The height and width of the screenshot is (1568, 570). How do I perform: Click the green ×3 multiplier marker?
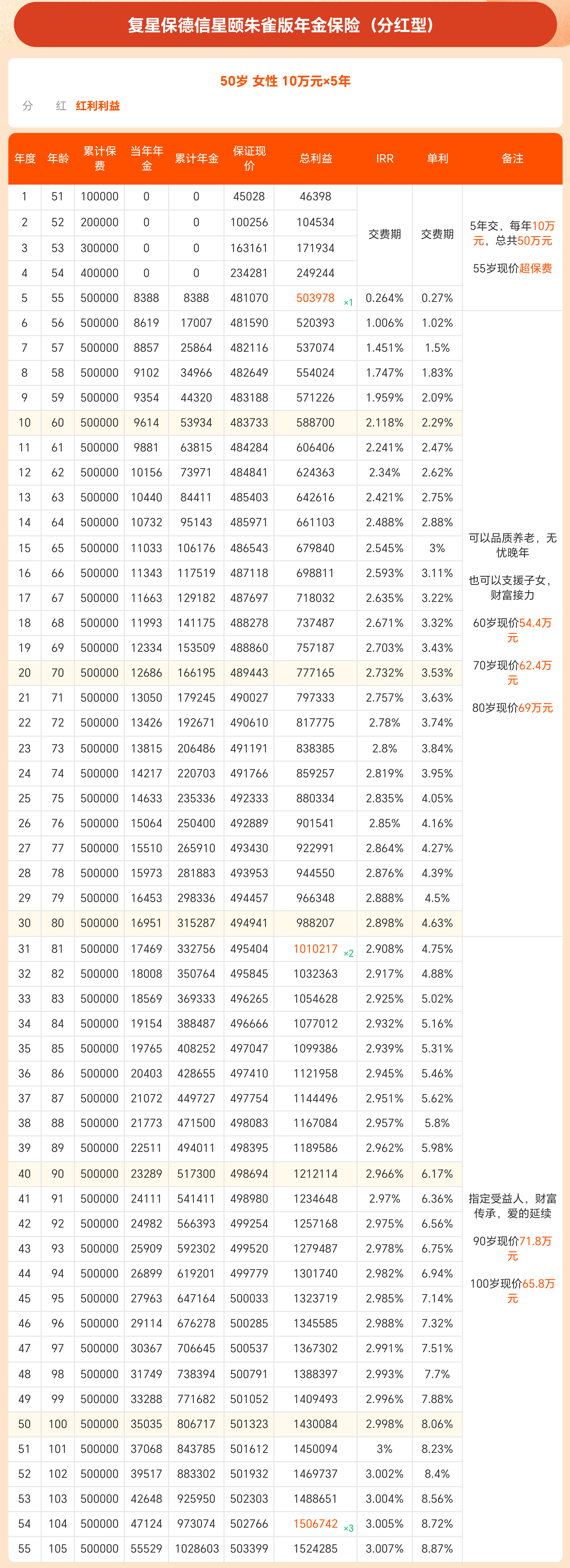click(x=348, y=1528)
